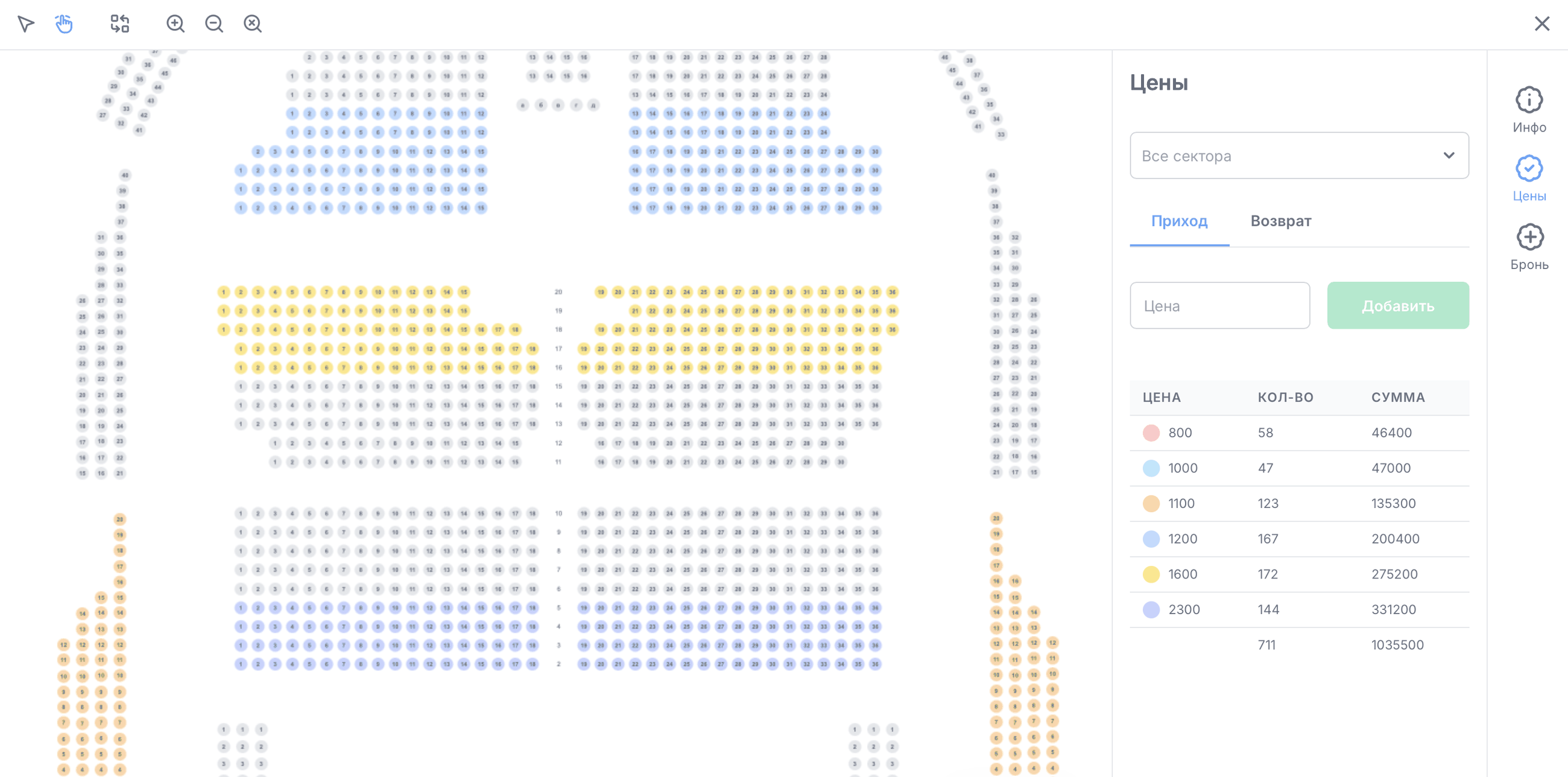Switch to the Возврат tab
Image resolution: width=1568 pixels, height=777 pixels.
pyautogui.click(x=1281, y=221)
